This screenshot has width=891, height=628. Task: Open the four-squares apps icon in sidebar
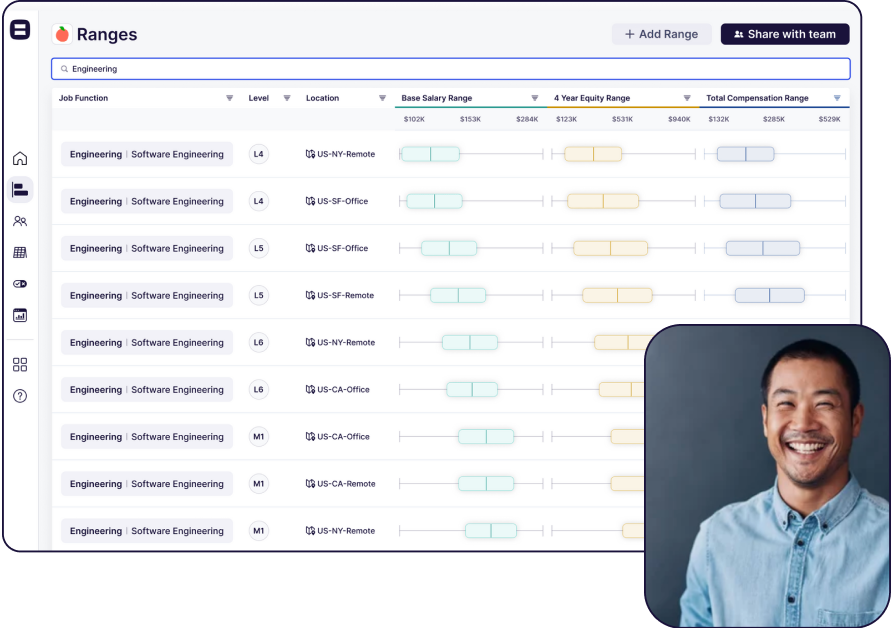20,365
